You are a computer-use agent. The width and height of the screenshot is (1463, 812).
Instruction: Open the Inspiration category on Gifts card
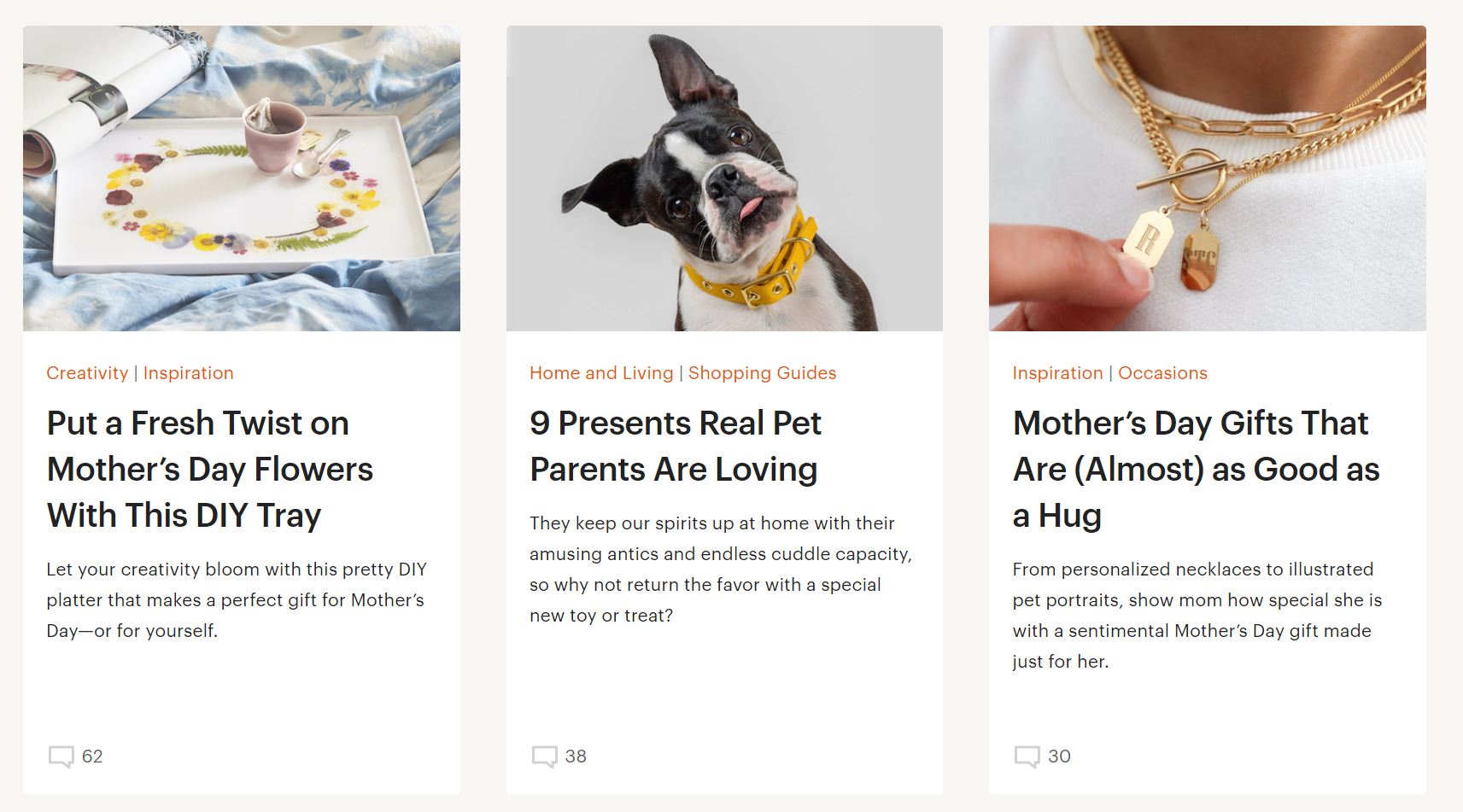(1057, 373)
